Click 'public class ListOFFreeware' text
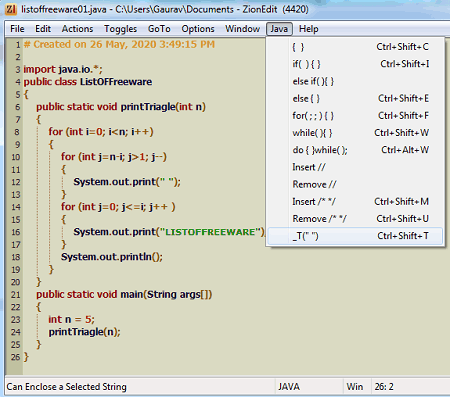450x397 pixels. pyautogui.click(x=88, y=82)
